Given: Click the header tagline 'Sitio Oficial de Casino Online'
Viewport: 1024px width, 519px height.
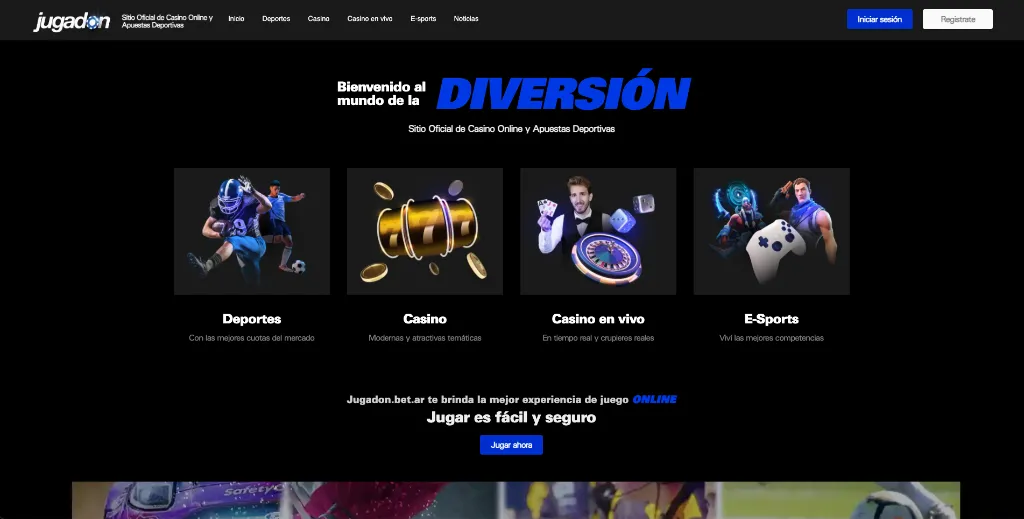Looking at the screenshot, I should 167,22.
